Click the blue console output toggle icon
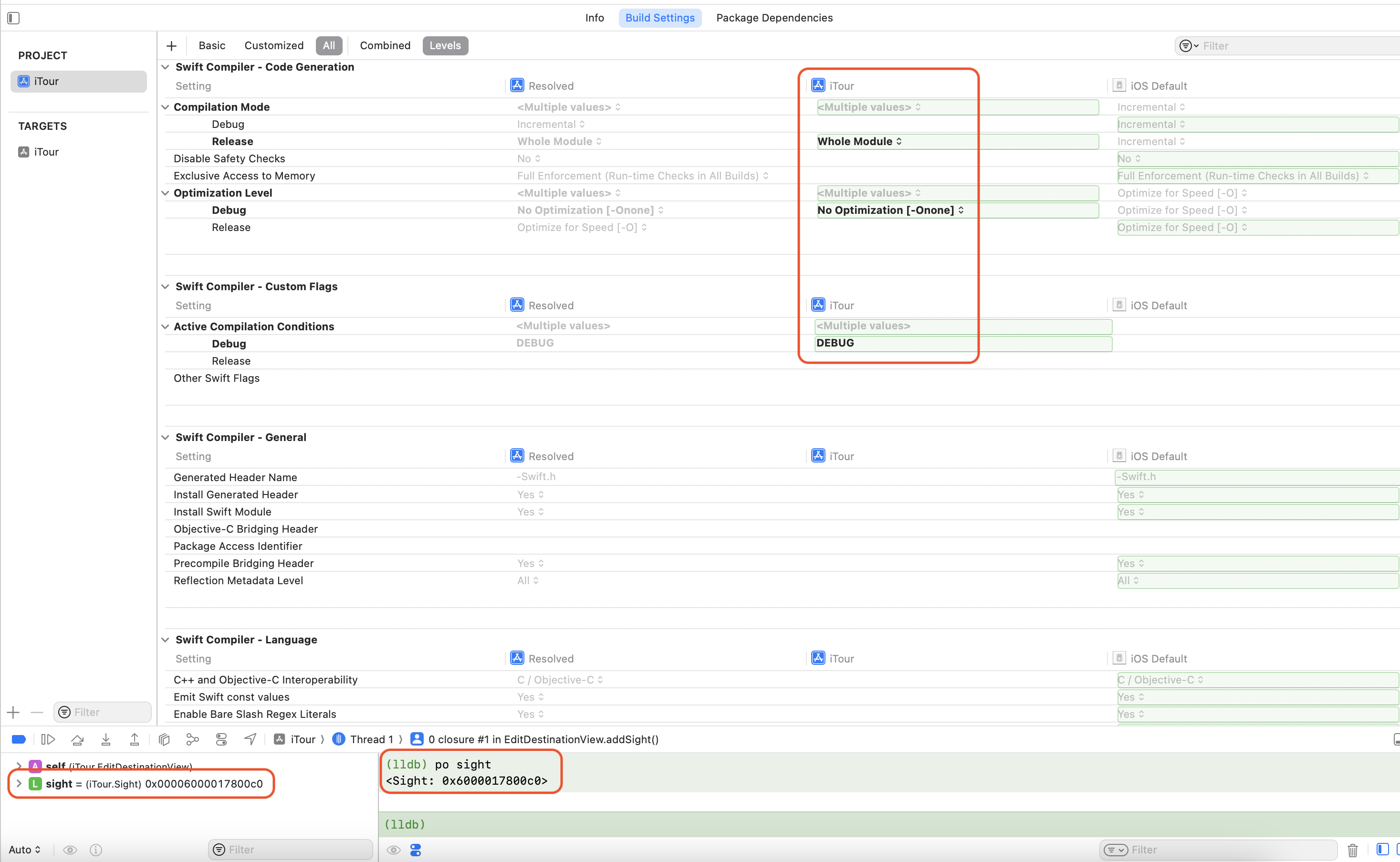 click(x=416, y=850)
